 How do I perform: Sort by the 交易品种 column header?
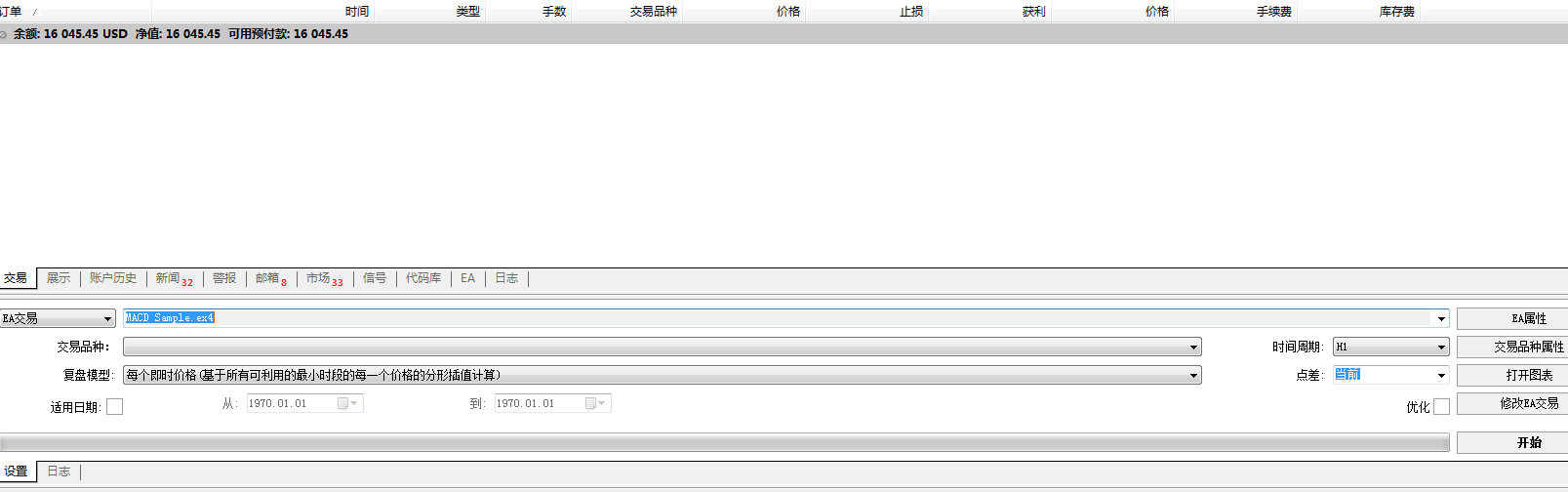coord(653,12)
